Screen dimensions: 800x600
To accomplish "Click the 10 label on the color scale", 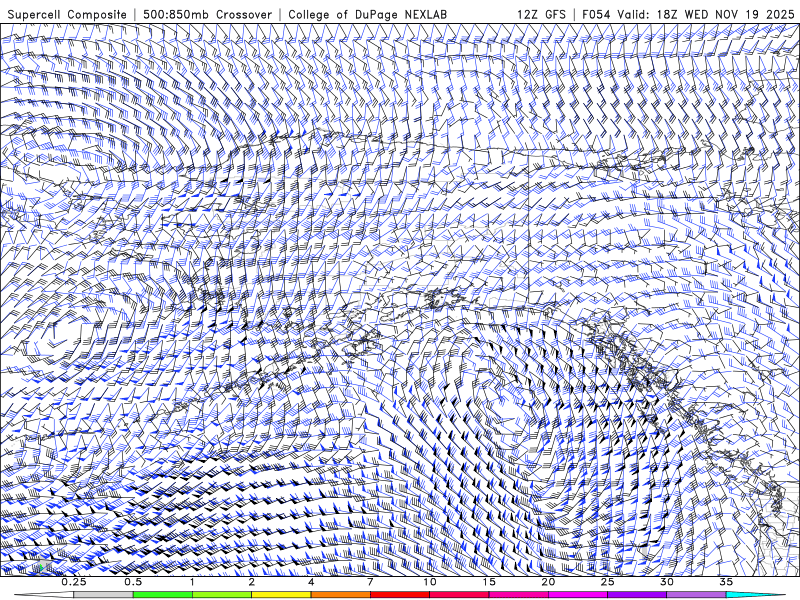I will tap(430, 582).
